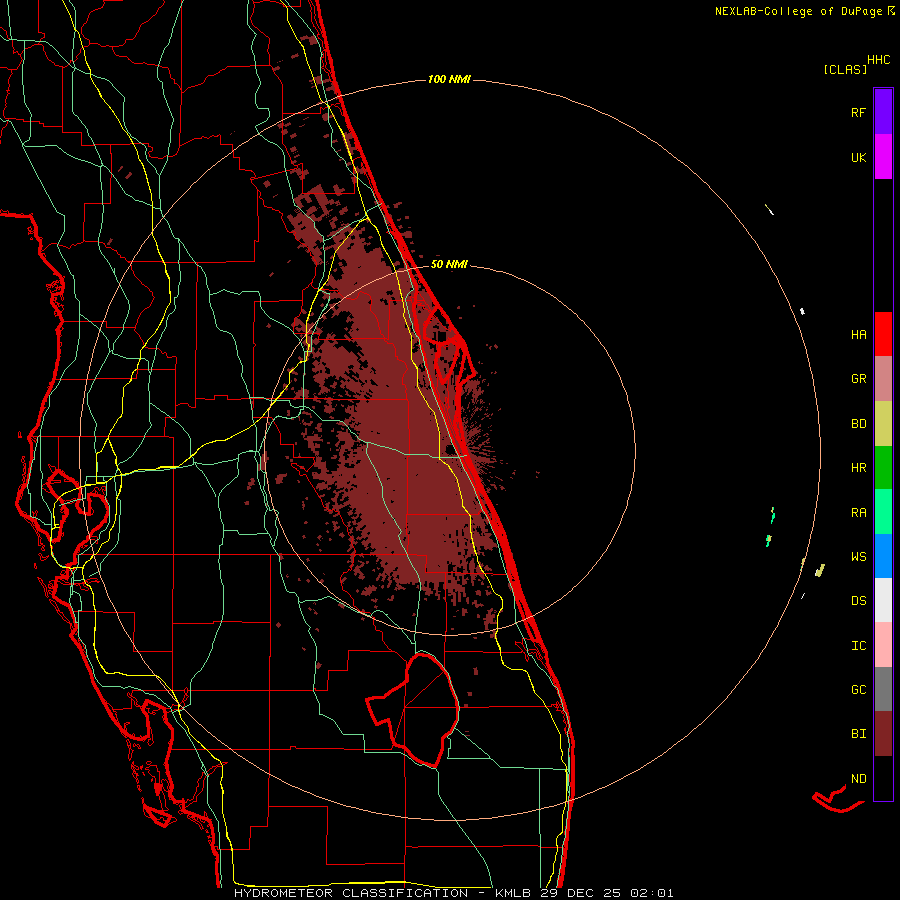Click the GR legend label
This screenshot has height=900, width=900.
858,379
